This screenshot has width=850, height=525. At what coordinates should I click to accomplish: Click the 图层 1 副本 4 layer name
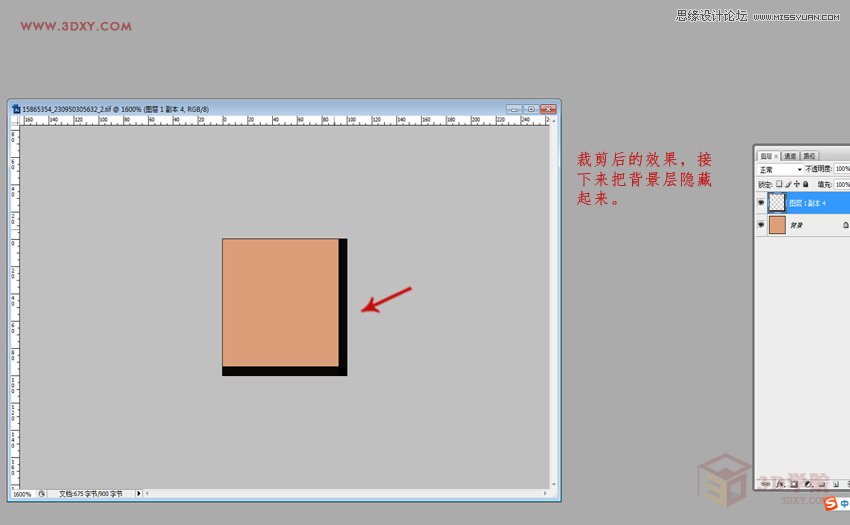click(807, 203)
